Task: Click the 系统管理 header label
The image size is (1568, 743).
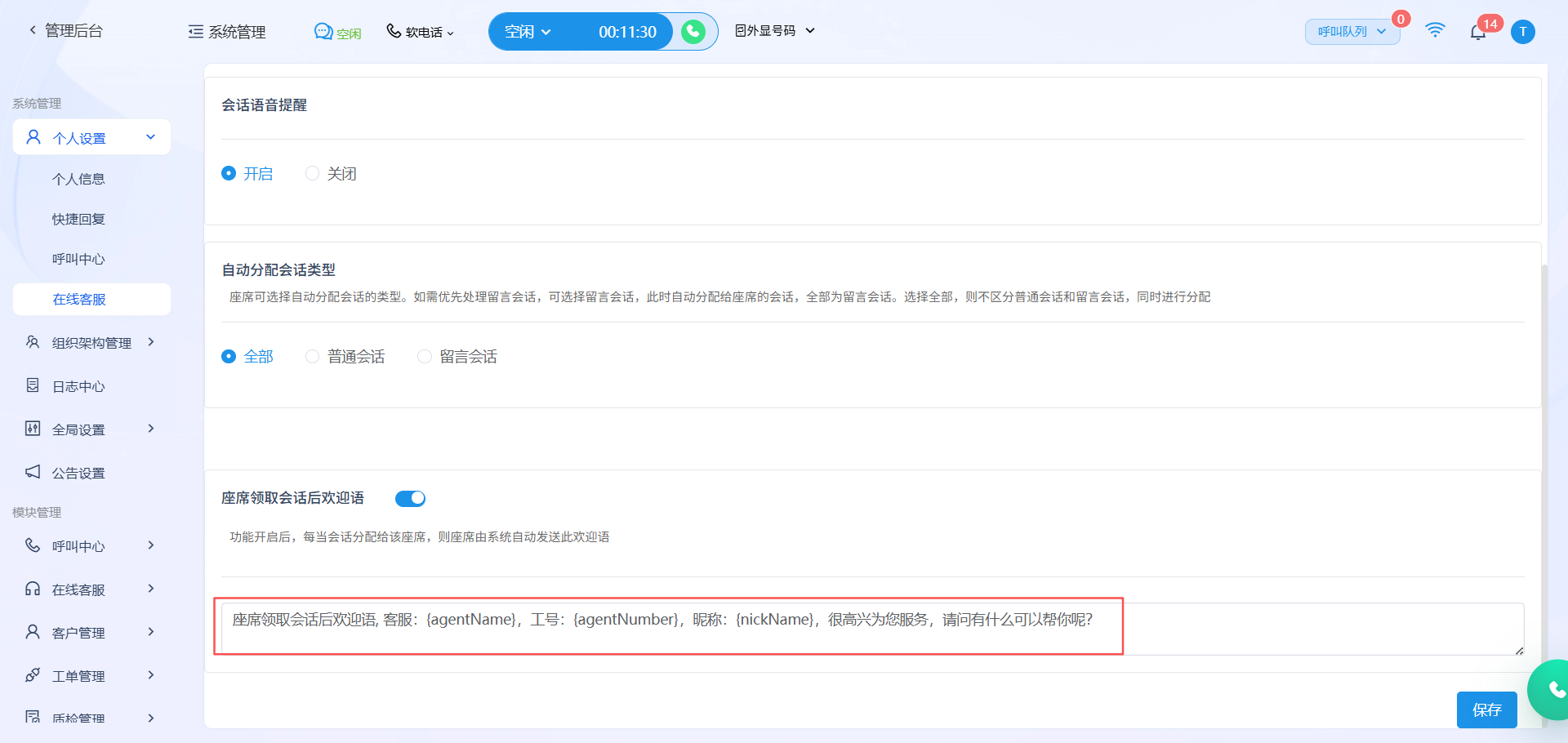Action: (x=237, y=32)
